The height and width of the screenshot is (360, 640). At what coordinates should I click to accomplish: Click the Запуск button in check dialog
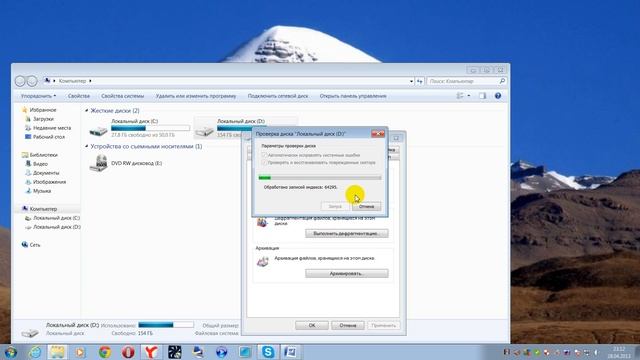(335, 206)
